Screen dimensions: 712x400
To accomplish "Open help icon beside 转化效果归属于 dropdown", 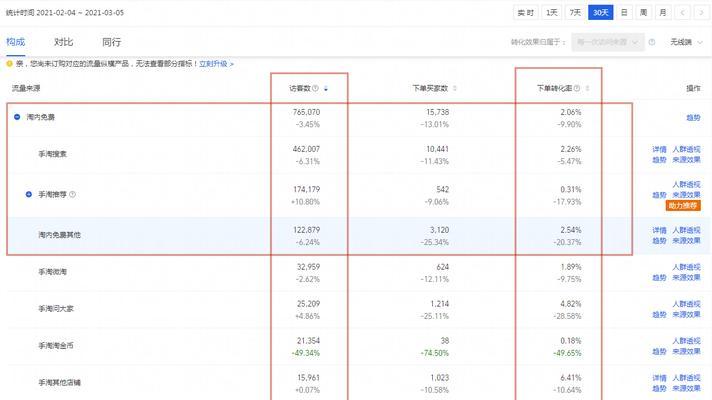I will tap(652, 42).
